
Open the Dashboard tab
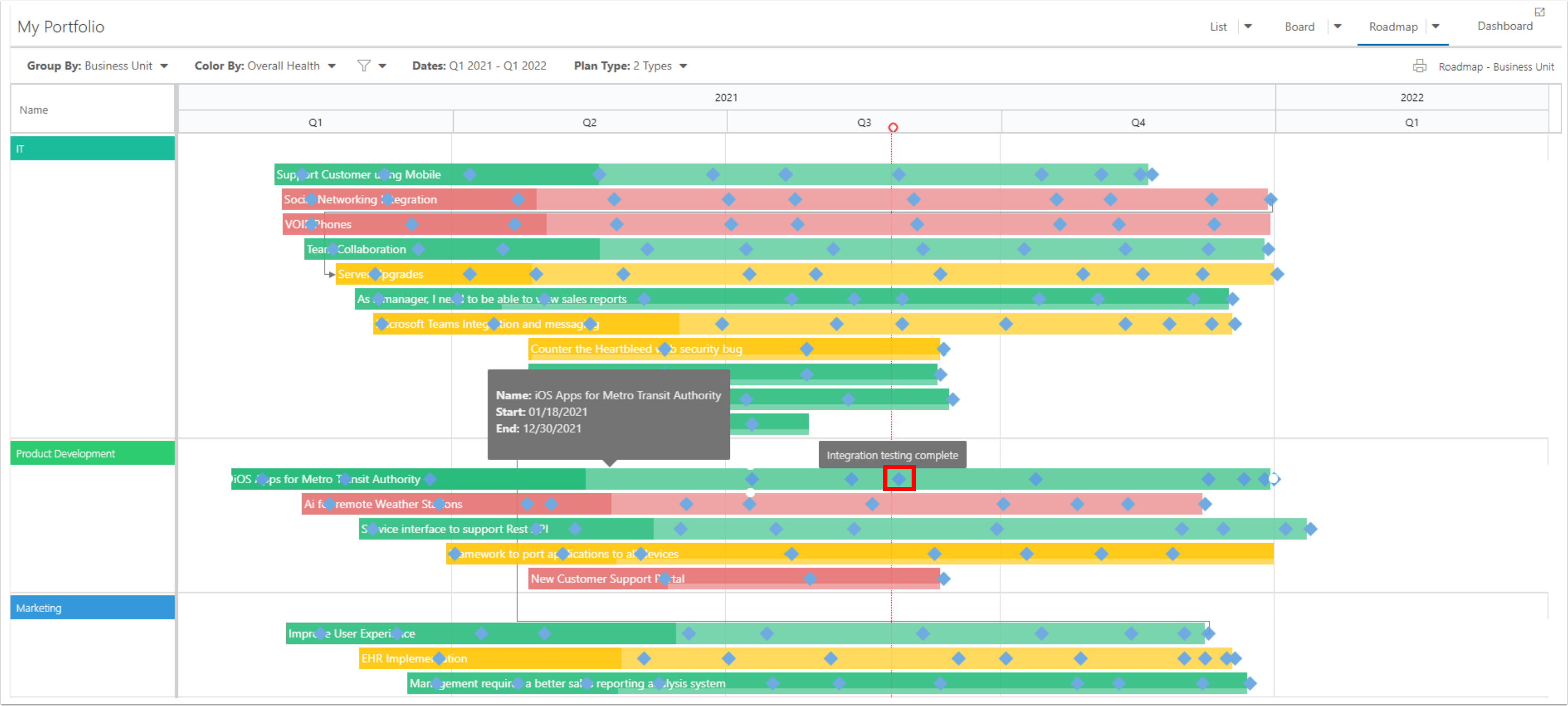tap(1504, 26)
